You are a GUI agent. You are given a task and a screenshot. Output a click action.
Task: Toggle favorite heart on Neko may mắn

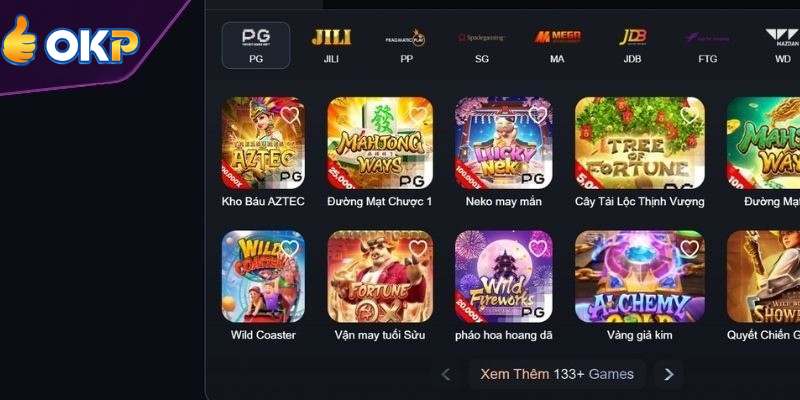(537, 114)
